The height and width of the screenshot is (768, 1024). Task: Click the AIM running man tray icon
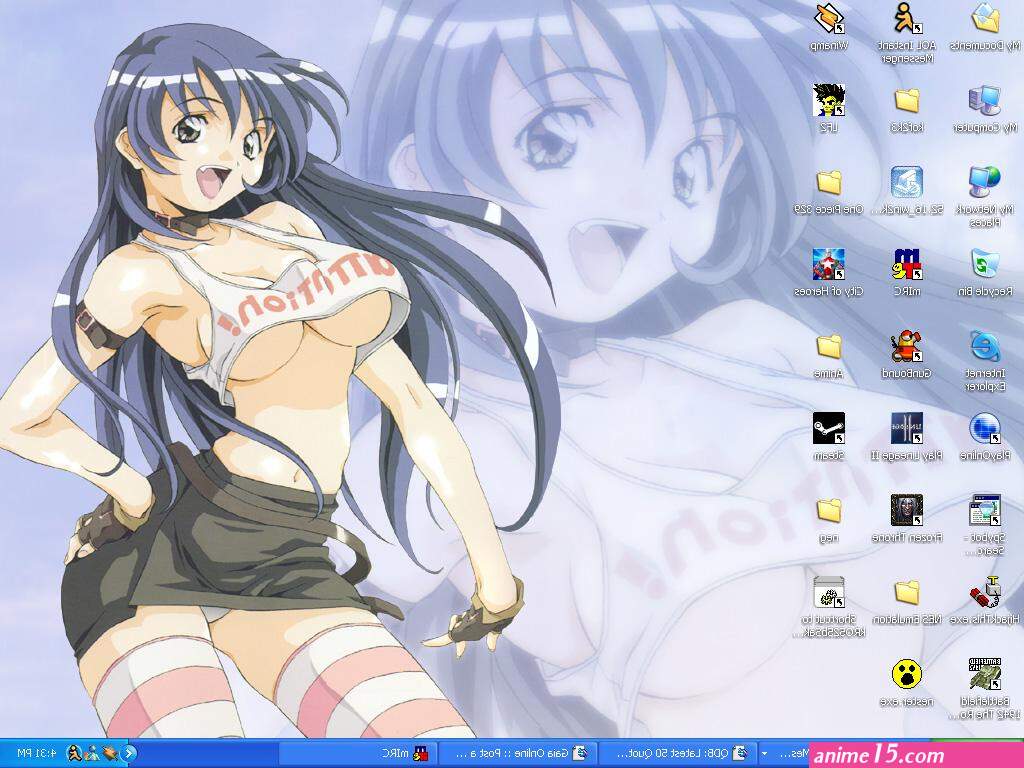77,754
